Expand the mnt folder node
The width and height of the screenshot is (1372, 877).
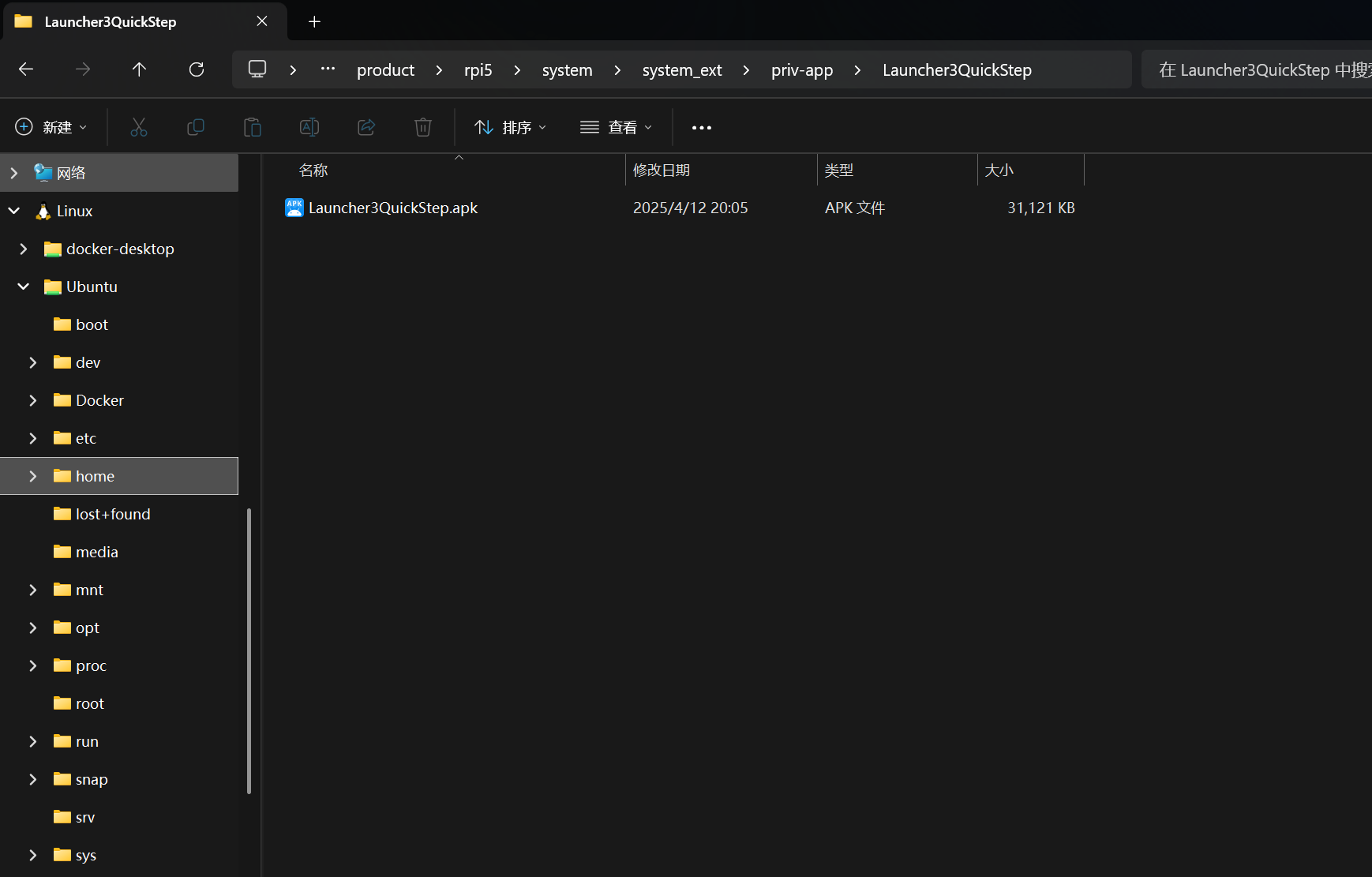[x=33, y=590]
